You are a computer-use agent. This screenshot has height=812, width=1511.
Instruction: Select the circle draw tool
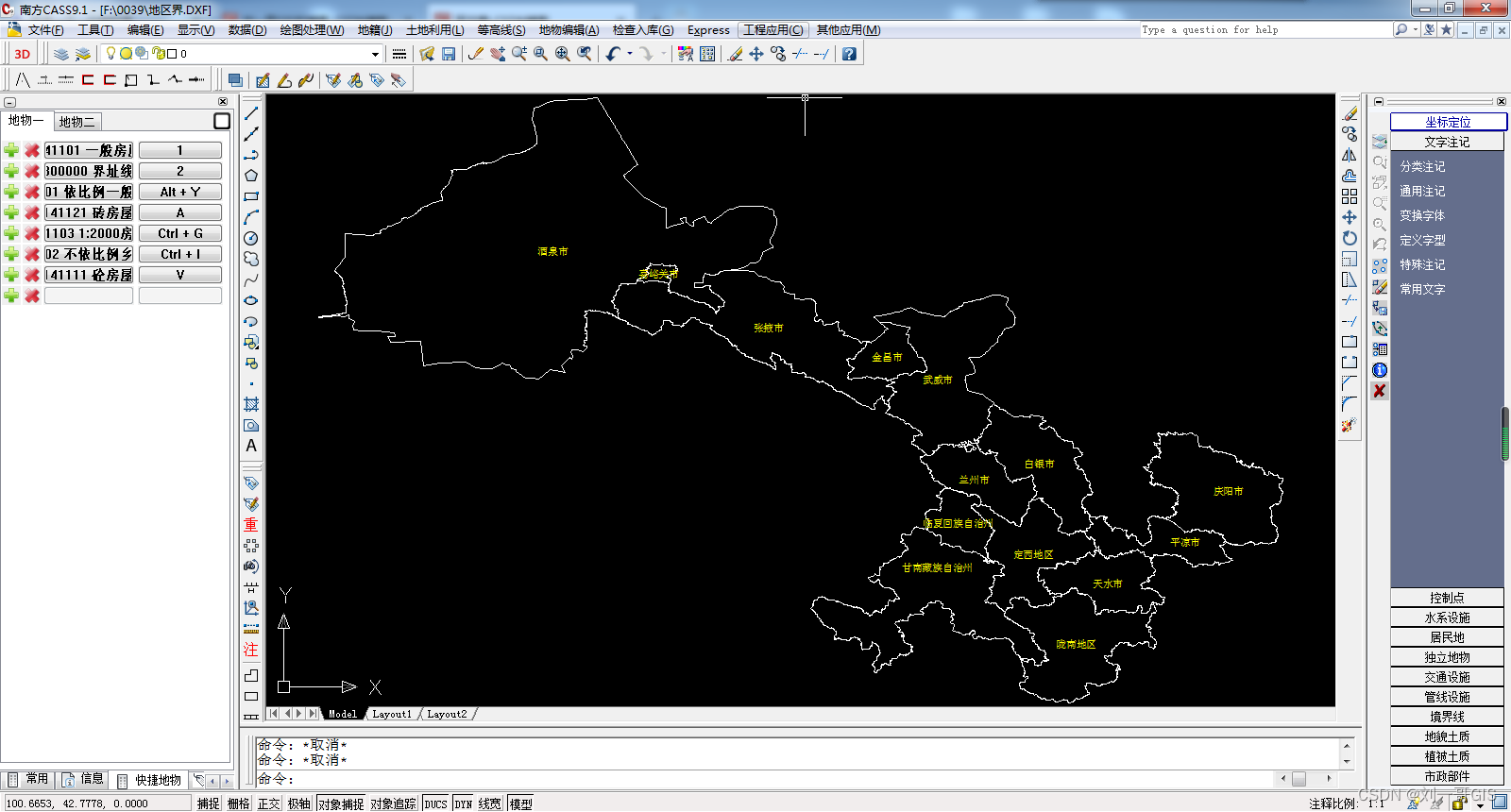pyautogui.click(x=251, y=238)
